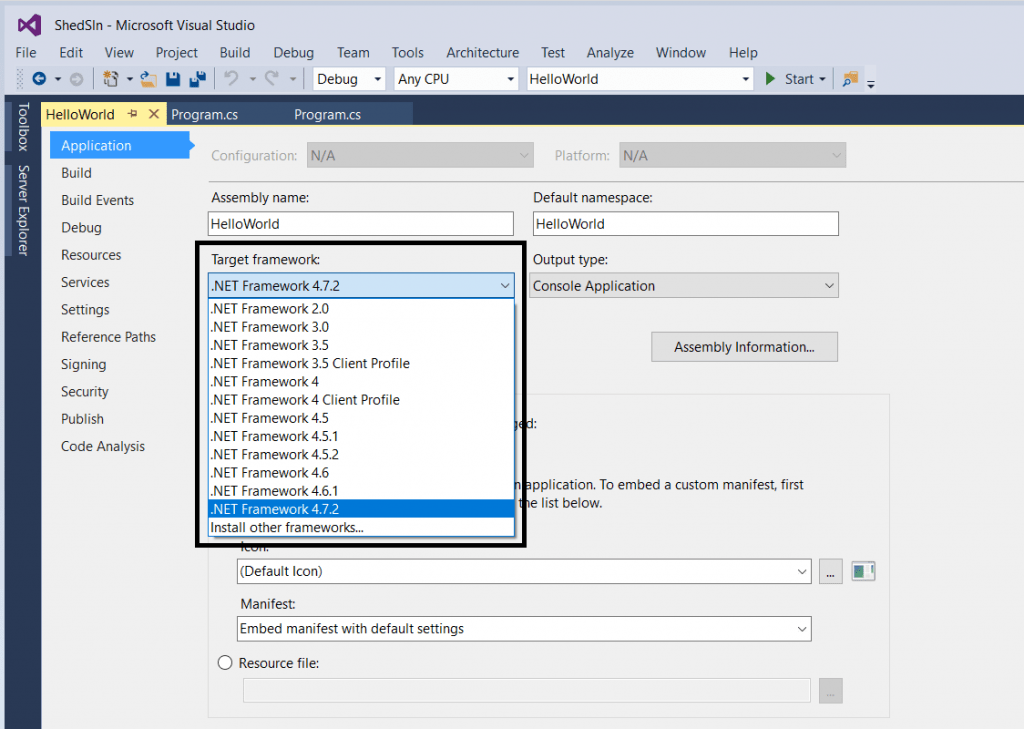Open the Toolbox side panel tab

[24, 127]
